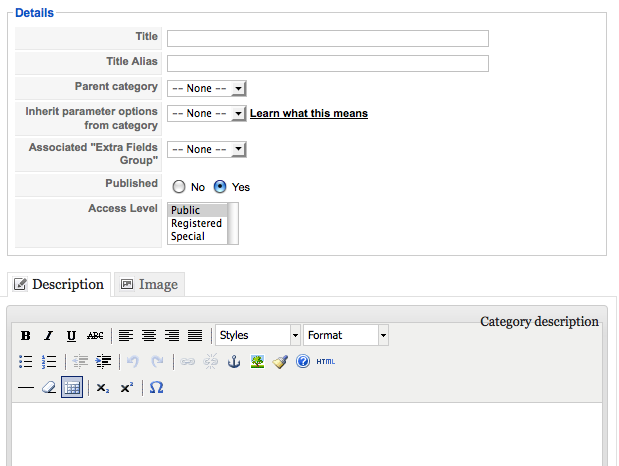
Task: Open the Styles dropdown in editor
Action: pyautogui.click(x=258, y=335)
